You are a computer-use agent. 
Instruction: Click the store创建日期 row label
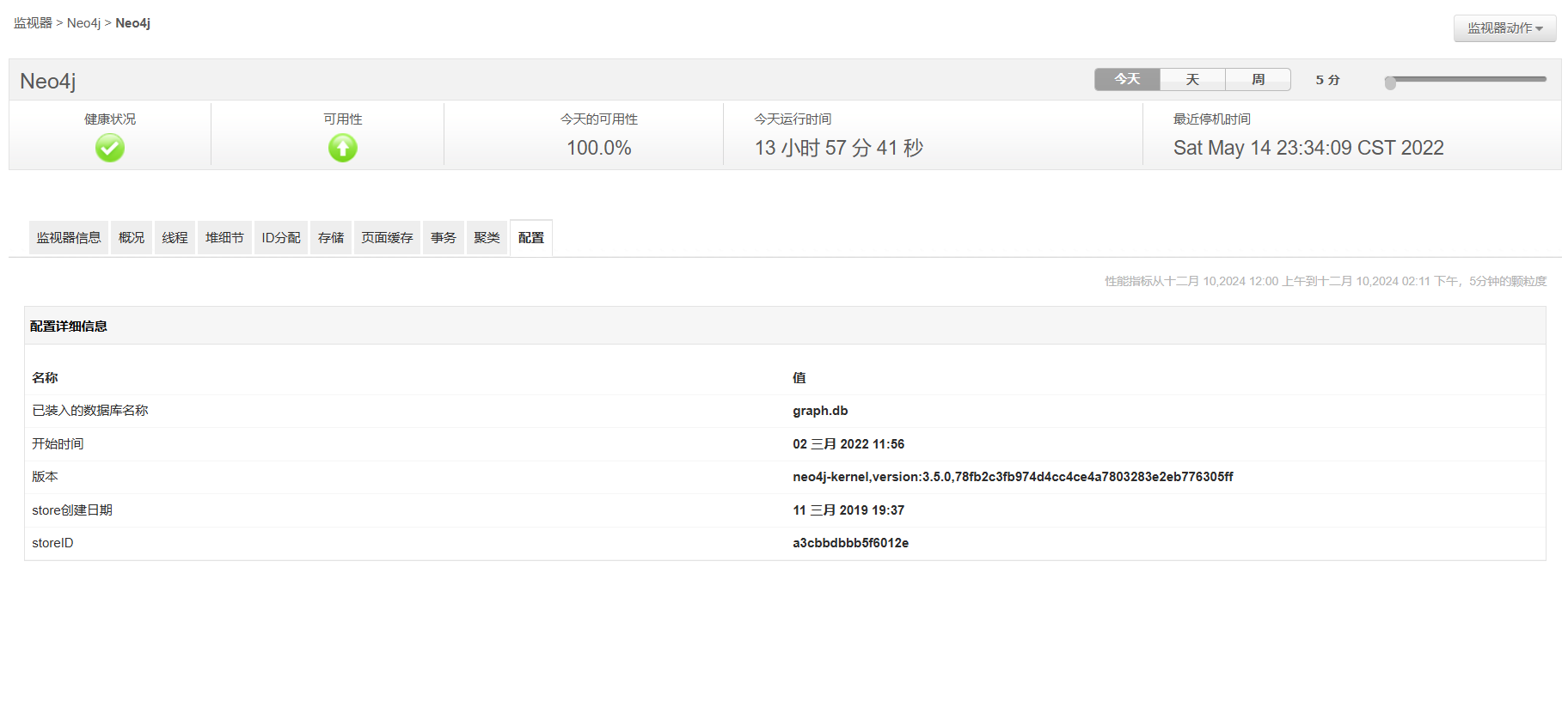point(72,510)
